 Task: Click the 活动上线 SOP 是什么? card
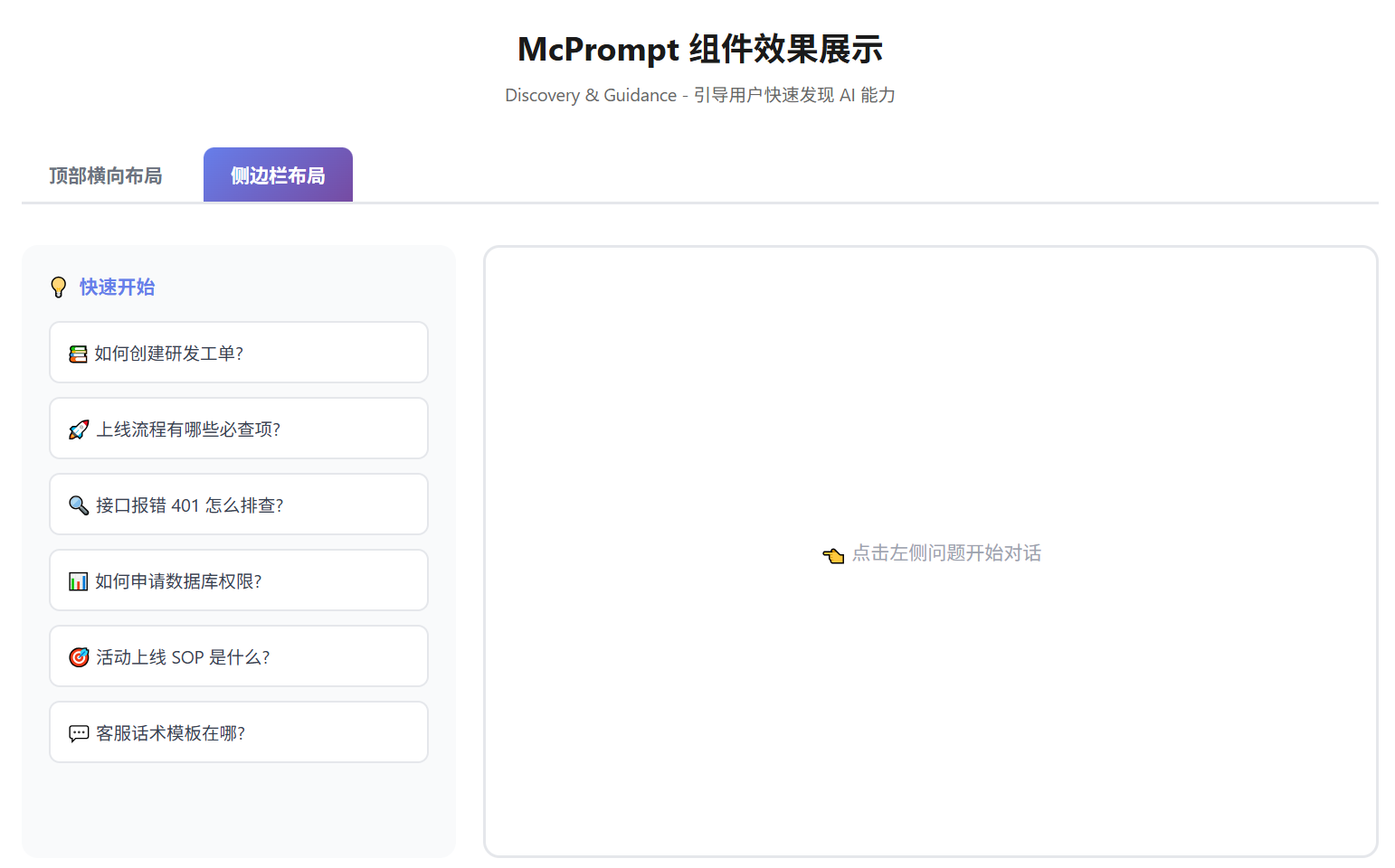[x=238, y=656]
